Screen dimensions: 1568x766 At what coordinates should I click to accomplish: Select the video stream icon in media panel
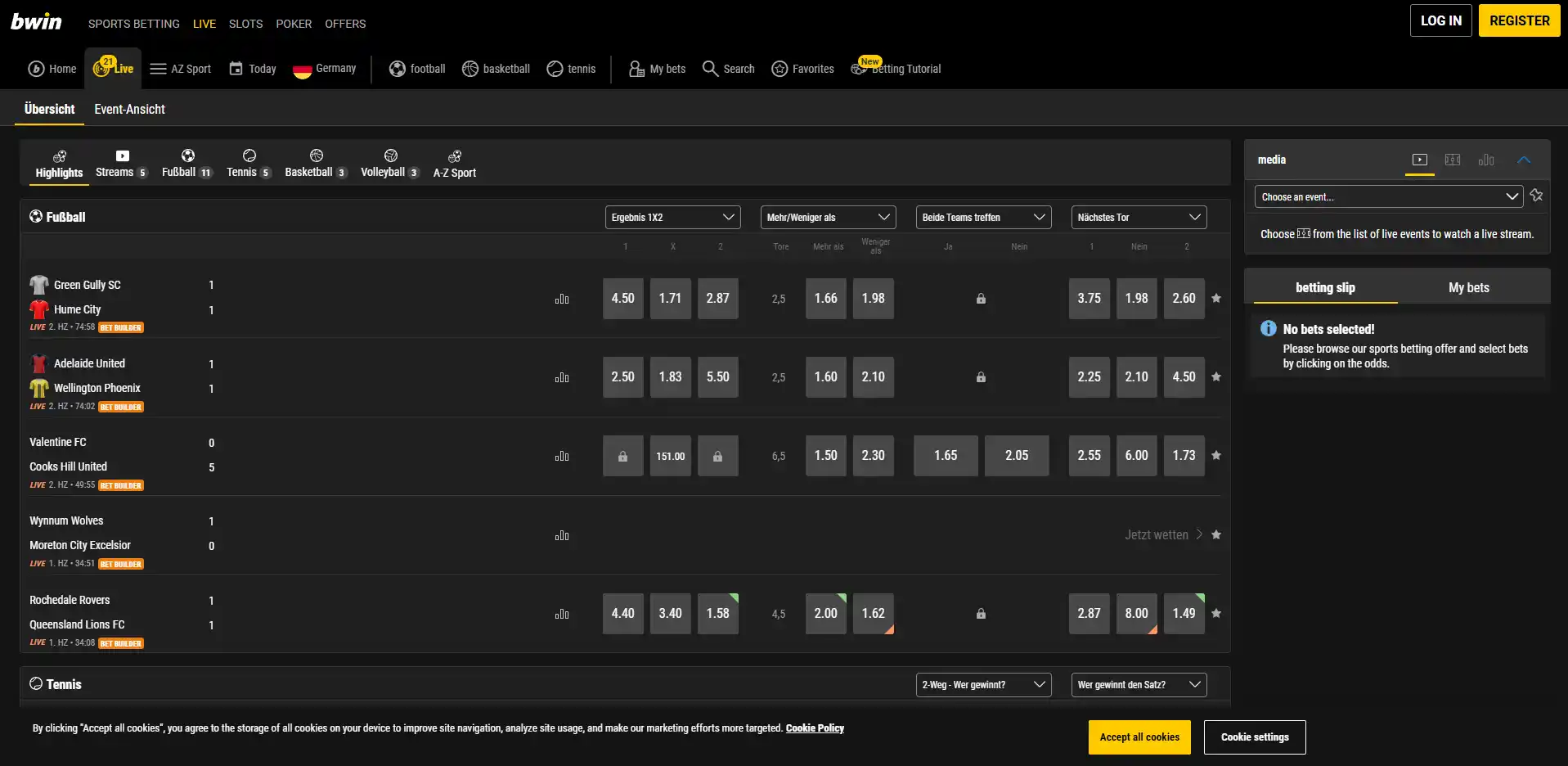[1420, 160]
